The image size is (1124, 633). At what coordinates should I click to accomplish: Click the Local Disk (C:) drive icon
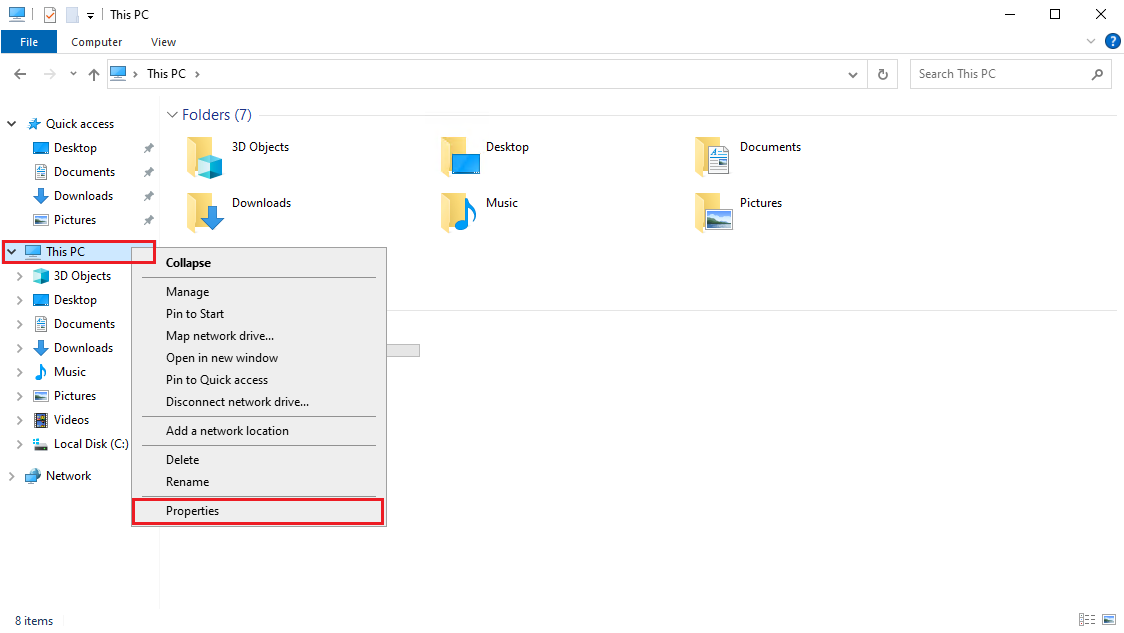(x=41, y=444)
